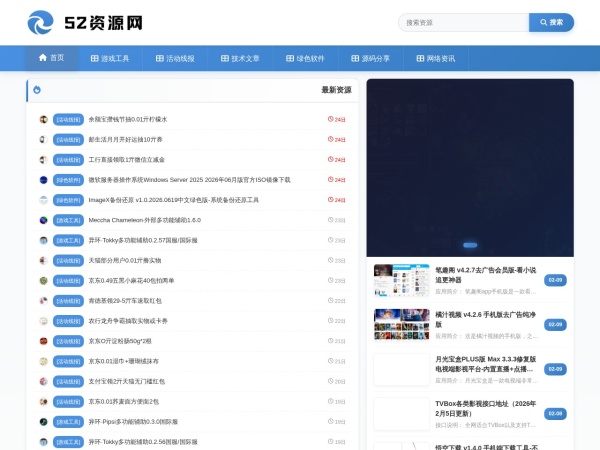Click the avatar beside 京东0.01荞麦面 post
Screen dimensions: 600x450
pos(44,401)
